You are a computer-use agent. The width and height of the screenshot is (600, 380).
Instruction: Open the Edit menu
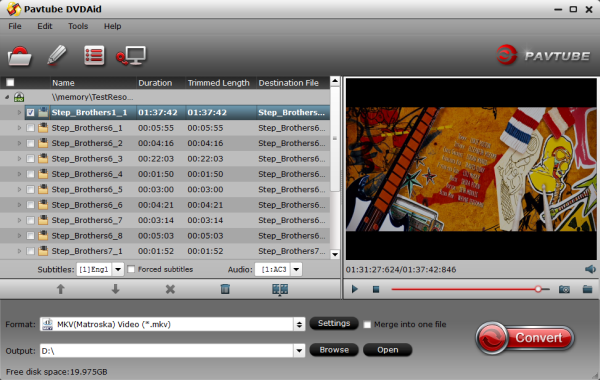(44, 26)
